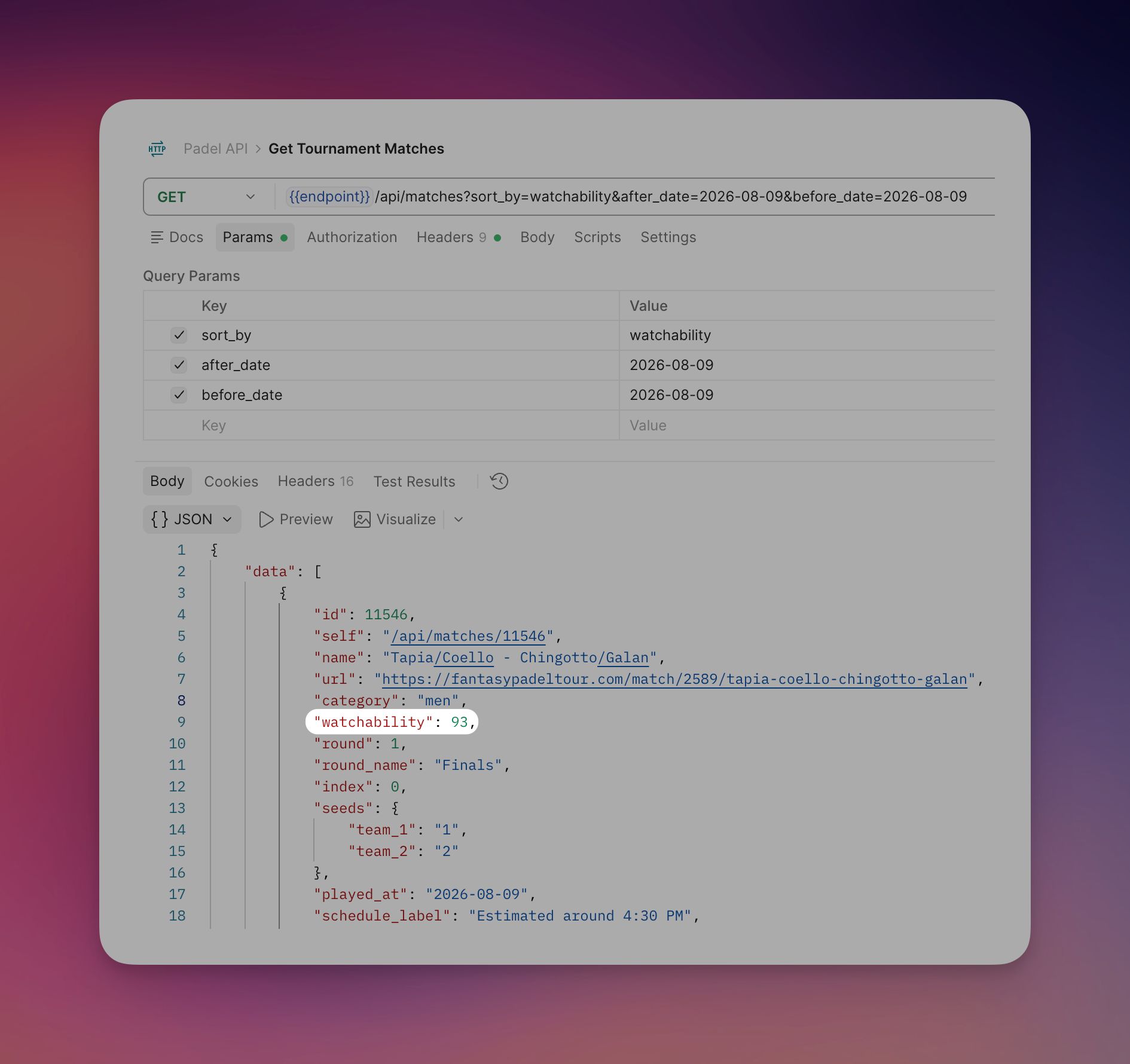The height and width of the screenshot is (1064, 1130).
Task: Click the "watchability": 93 line
Action: [392, 722]
